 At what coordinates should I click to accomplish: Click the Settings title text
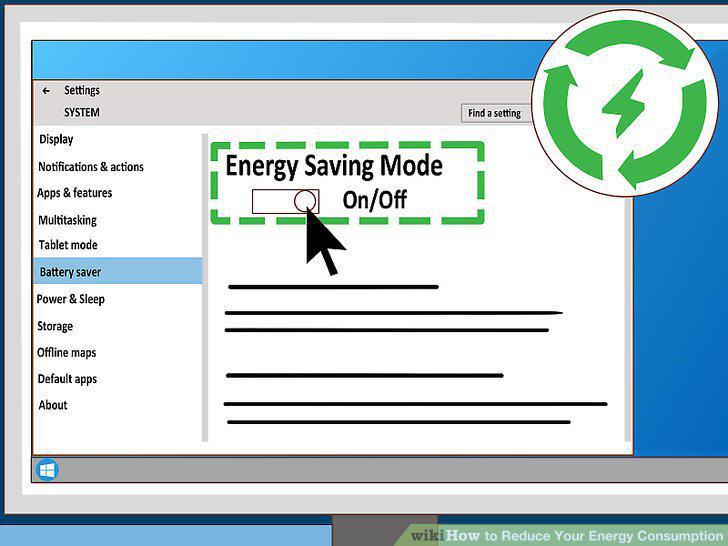click(x=82, y=90)
